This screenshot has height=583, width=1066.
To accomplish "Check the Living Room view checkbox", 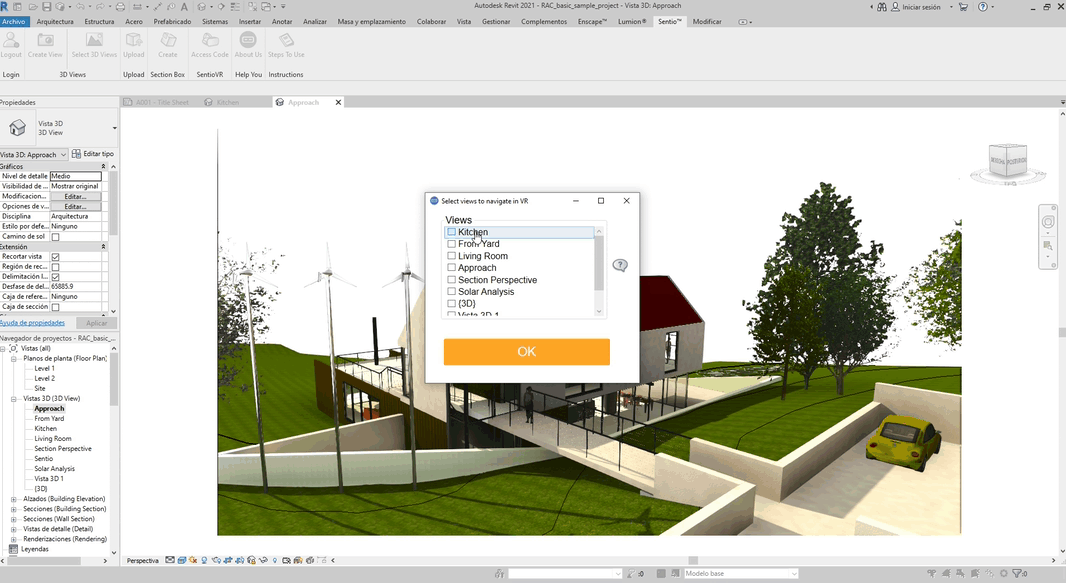I will coord(451,255).
